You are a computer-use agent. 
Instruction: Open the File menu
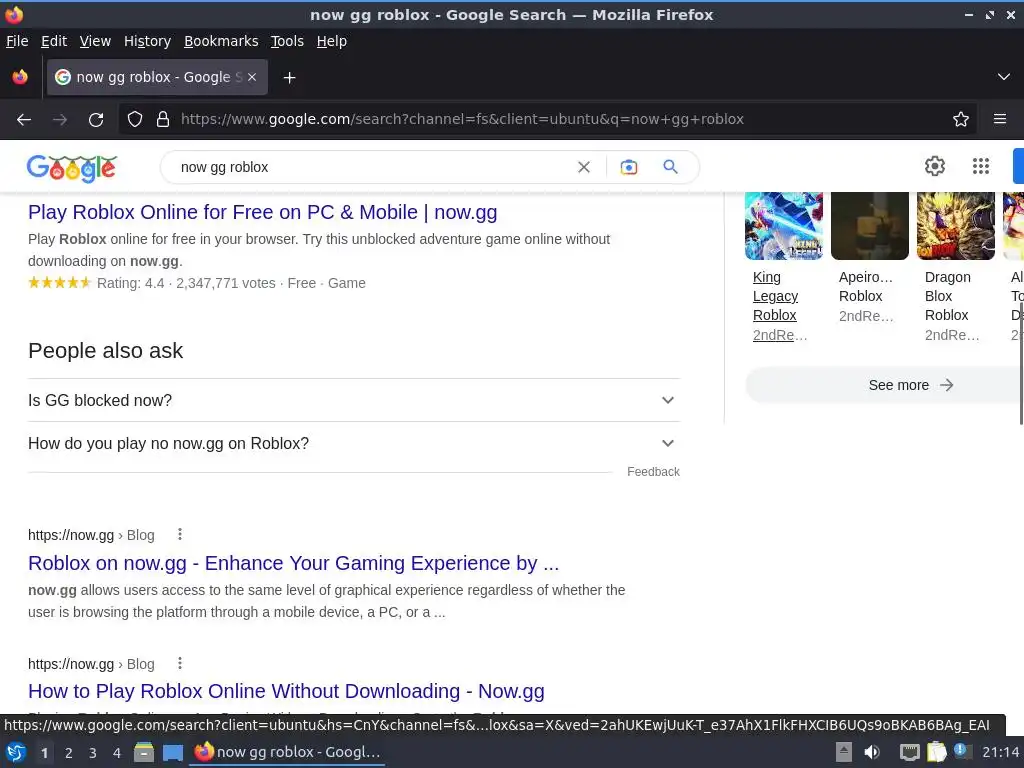click(17, 41)
